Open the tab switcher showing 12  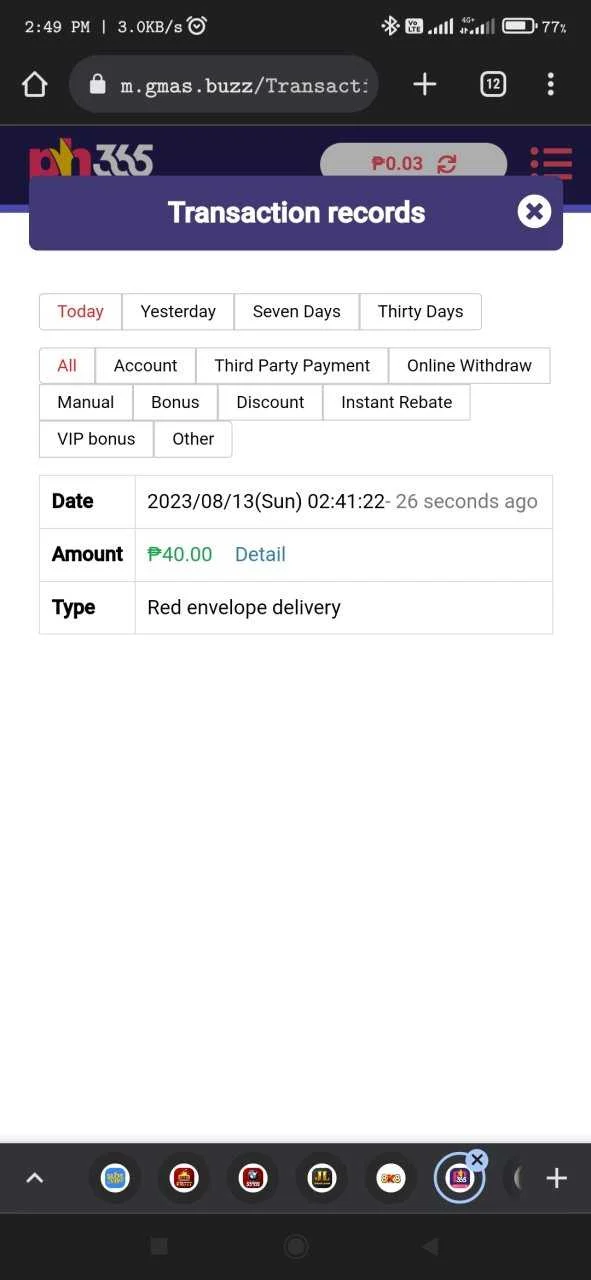tap(492, 85)
